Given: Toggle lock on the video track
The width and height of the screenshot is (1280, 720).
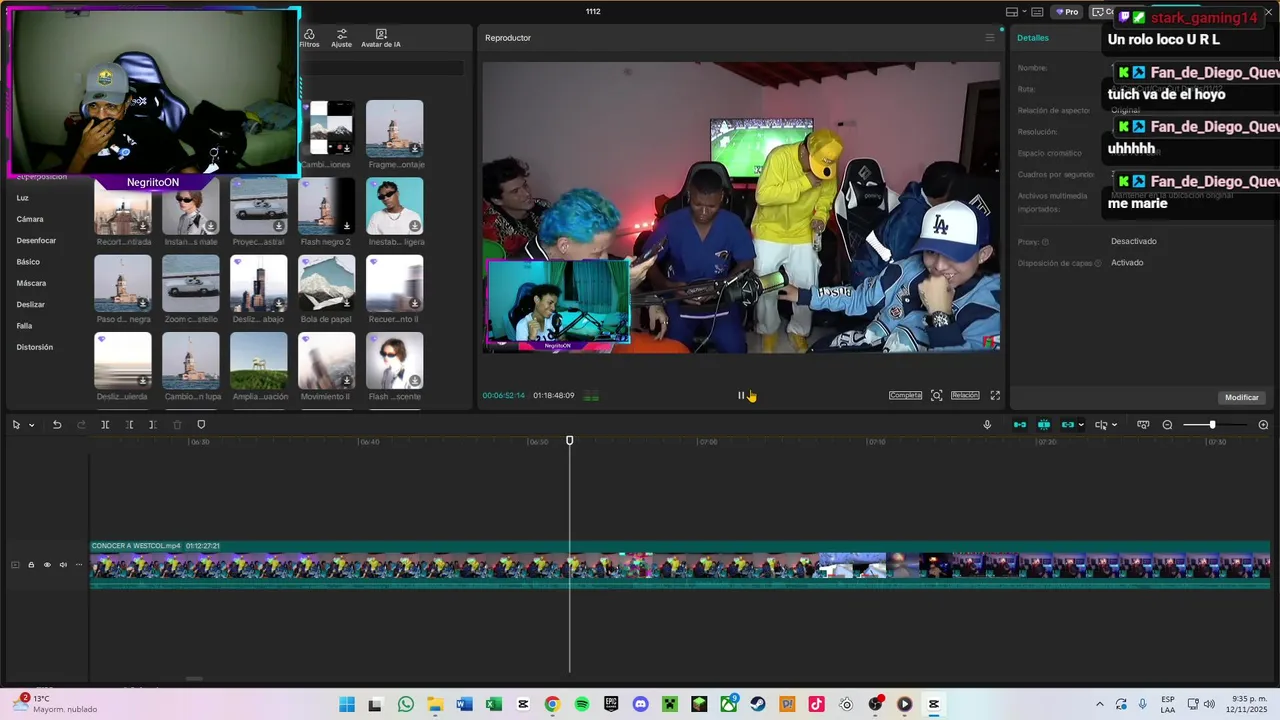Looking at the screenshot, I should 31,565.
